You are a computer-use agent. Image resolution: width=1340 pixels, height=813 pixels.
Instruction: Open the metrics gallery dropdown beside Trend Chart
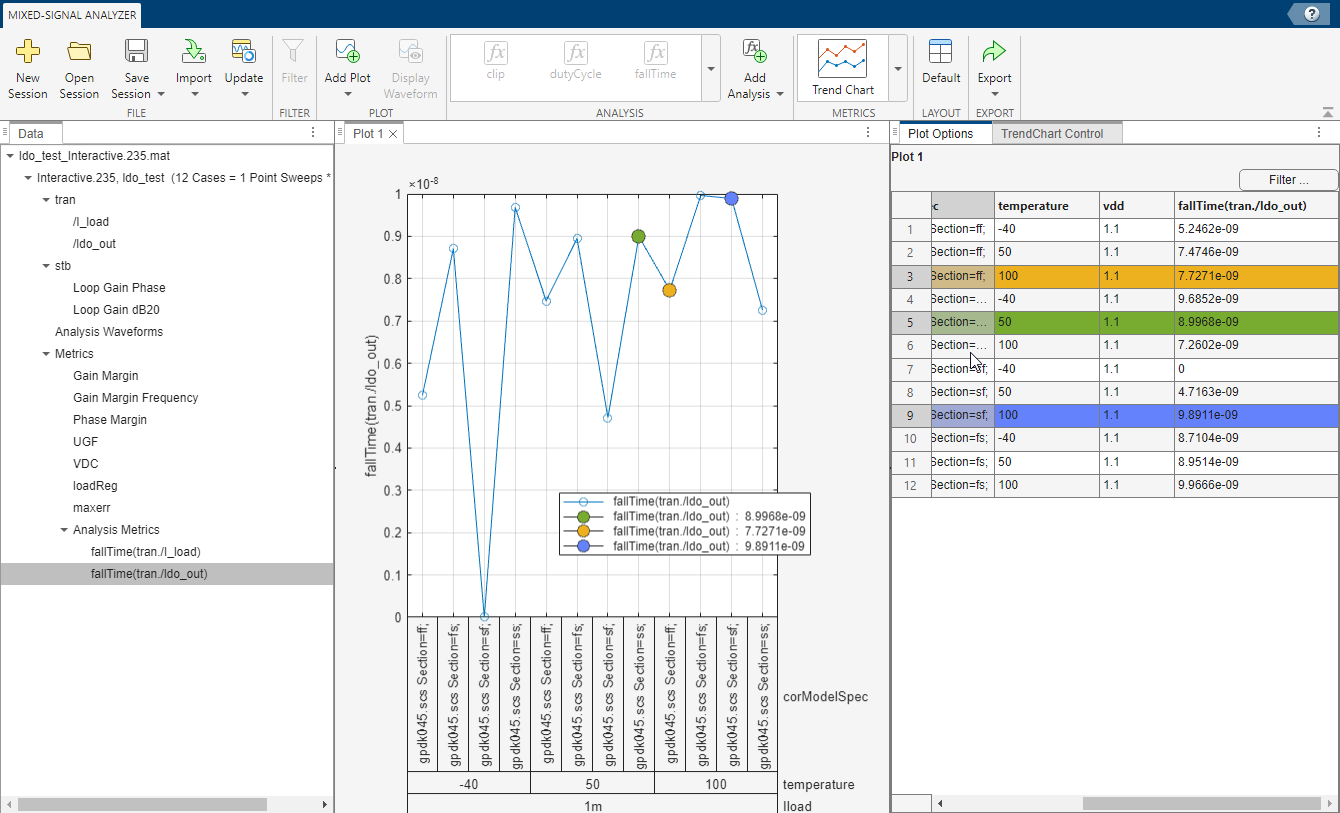coord(897,68)
